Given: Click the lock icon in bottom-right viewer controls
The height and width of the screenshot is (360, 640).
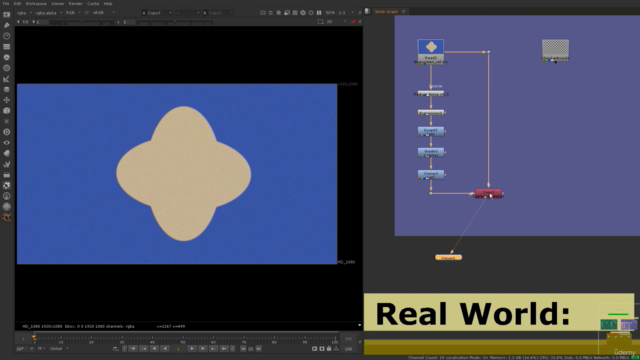Looking at the screenshot, I should click(x=329, y=349).
